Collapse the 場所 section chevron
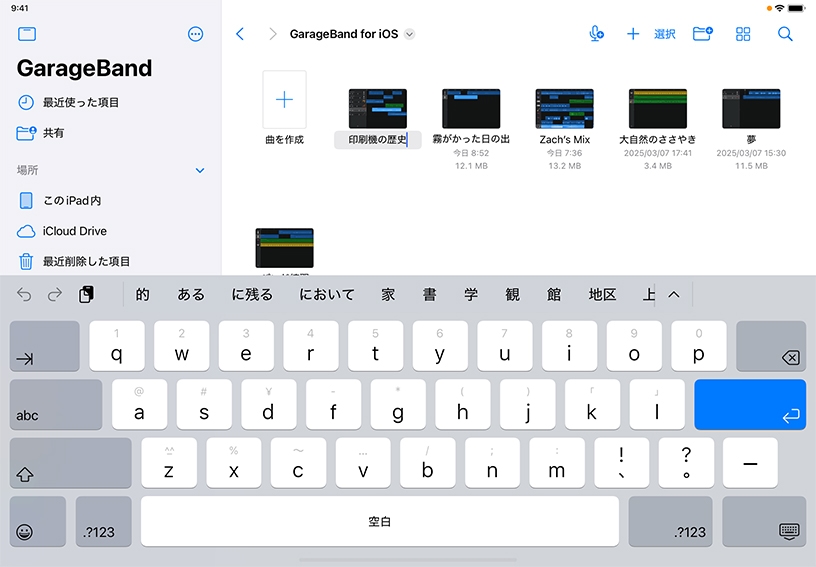 click(199, 171)
